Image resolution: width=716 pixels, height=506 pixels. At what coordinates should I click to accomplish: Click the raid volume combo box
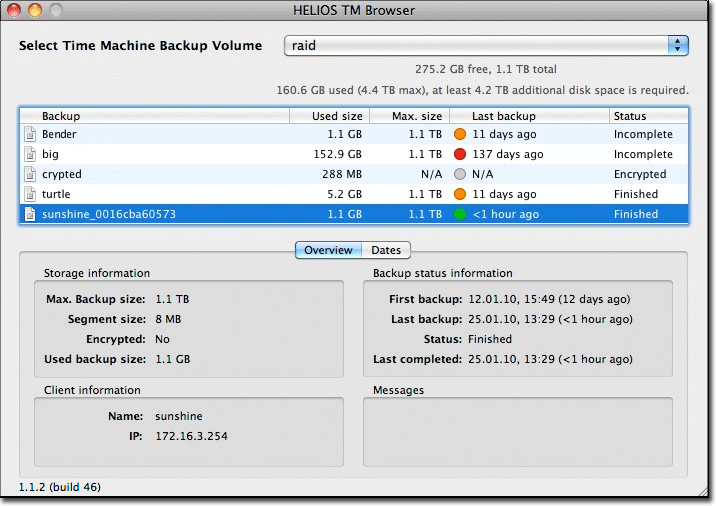486,45
